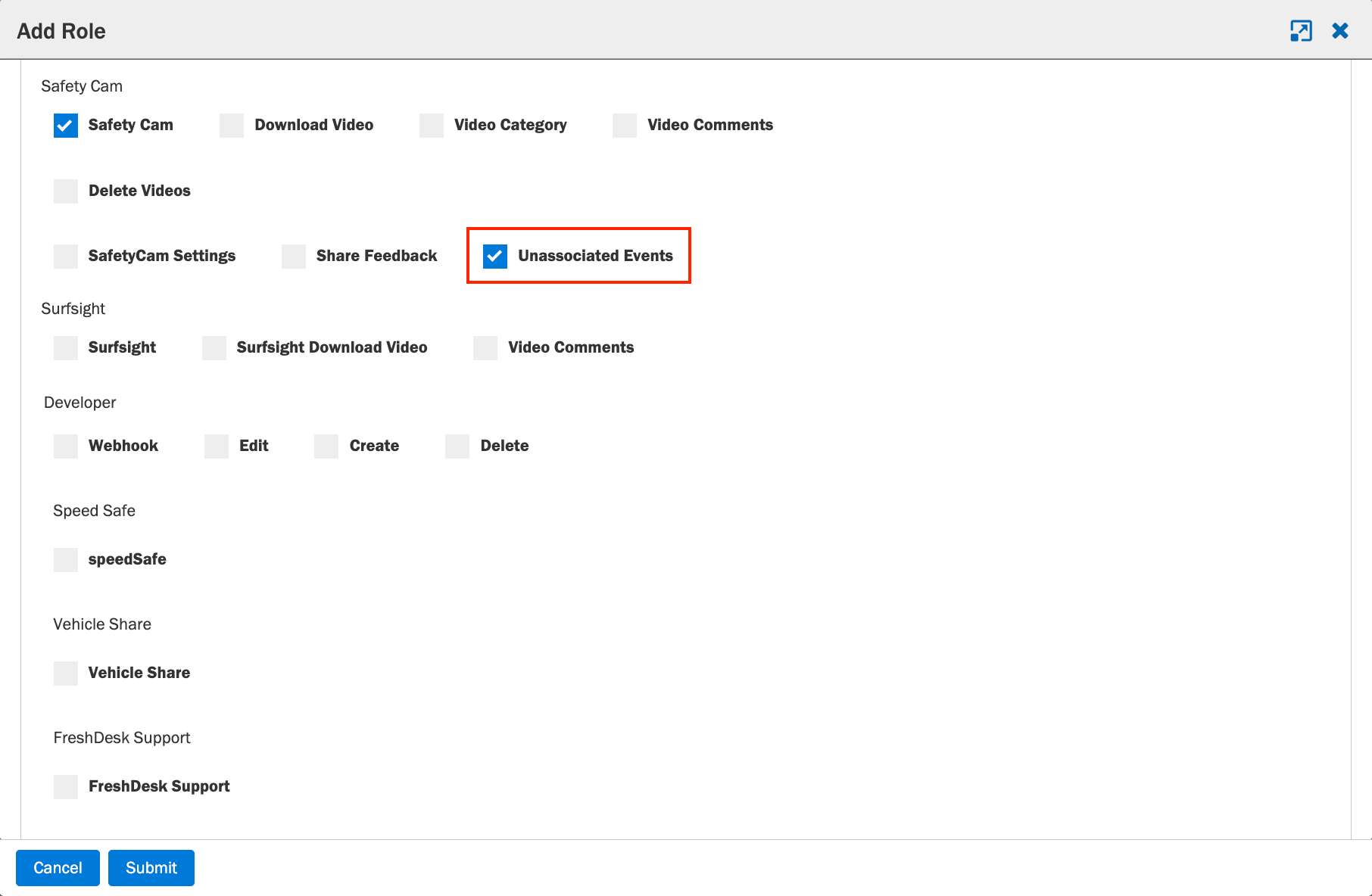
Task: Select the Developer section heading
Action: 80,403
